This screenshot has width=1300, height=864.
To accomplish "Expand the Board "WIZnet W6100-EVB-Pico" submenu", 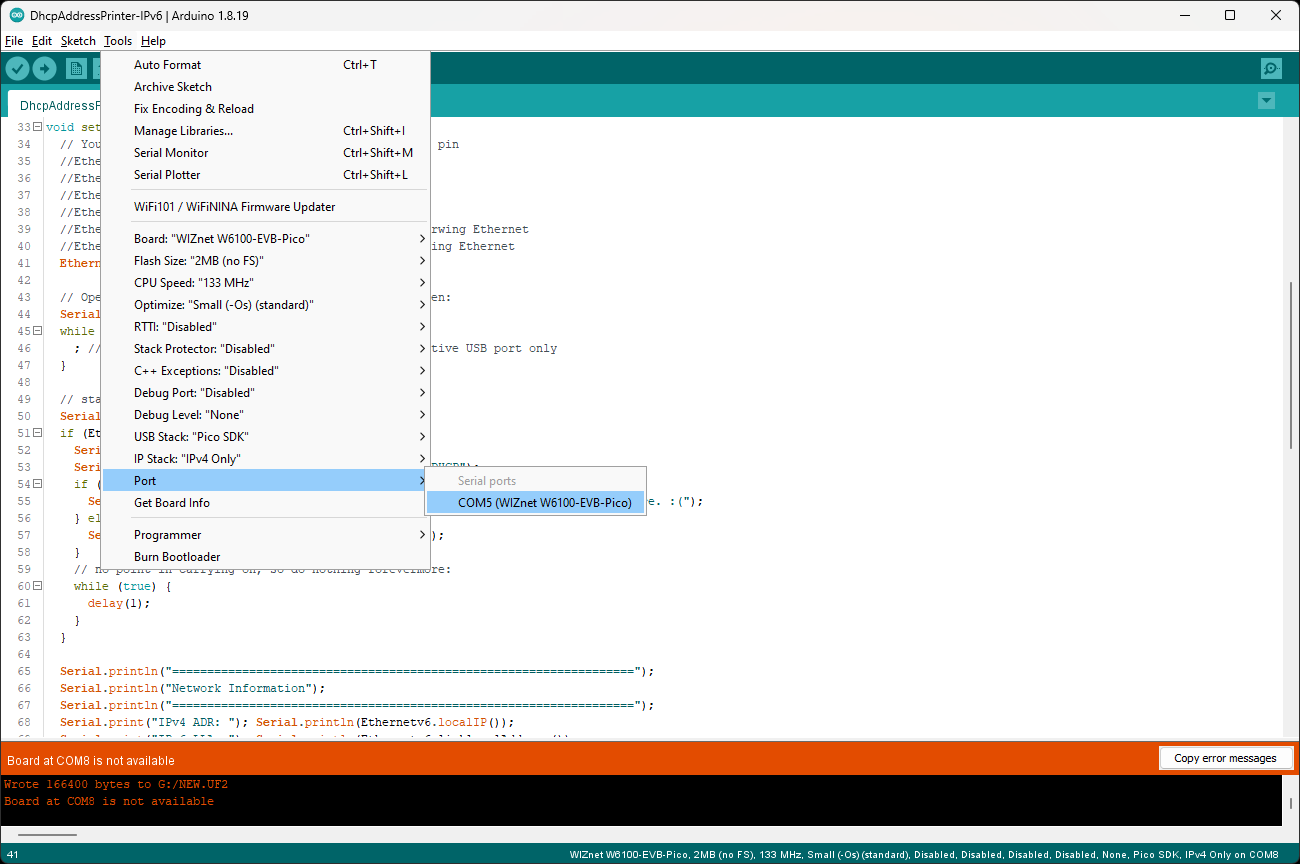I will coord(266,239).
